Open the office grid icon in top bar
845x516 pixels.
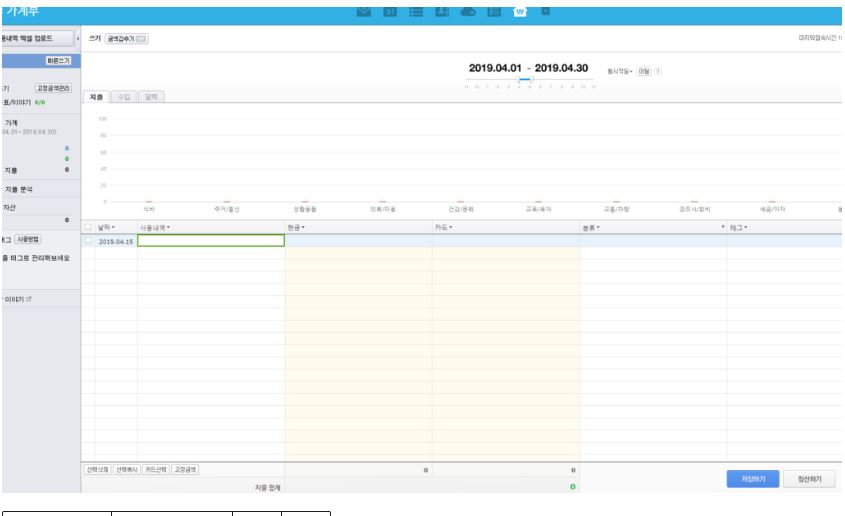click(x=494, y=11)
